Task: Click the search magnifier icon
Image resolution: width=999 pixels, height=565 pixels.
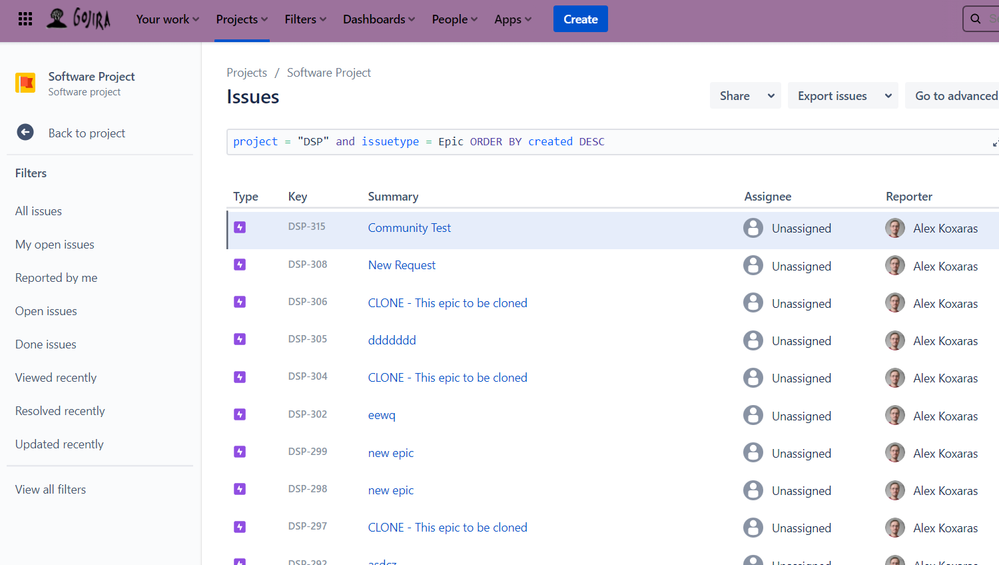Action: pyautogui.click(x=976, y=19)
